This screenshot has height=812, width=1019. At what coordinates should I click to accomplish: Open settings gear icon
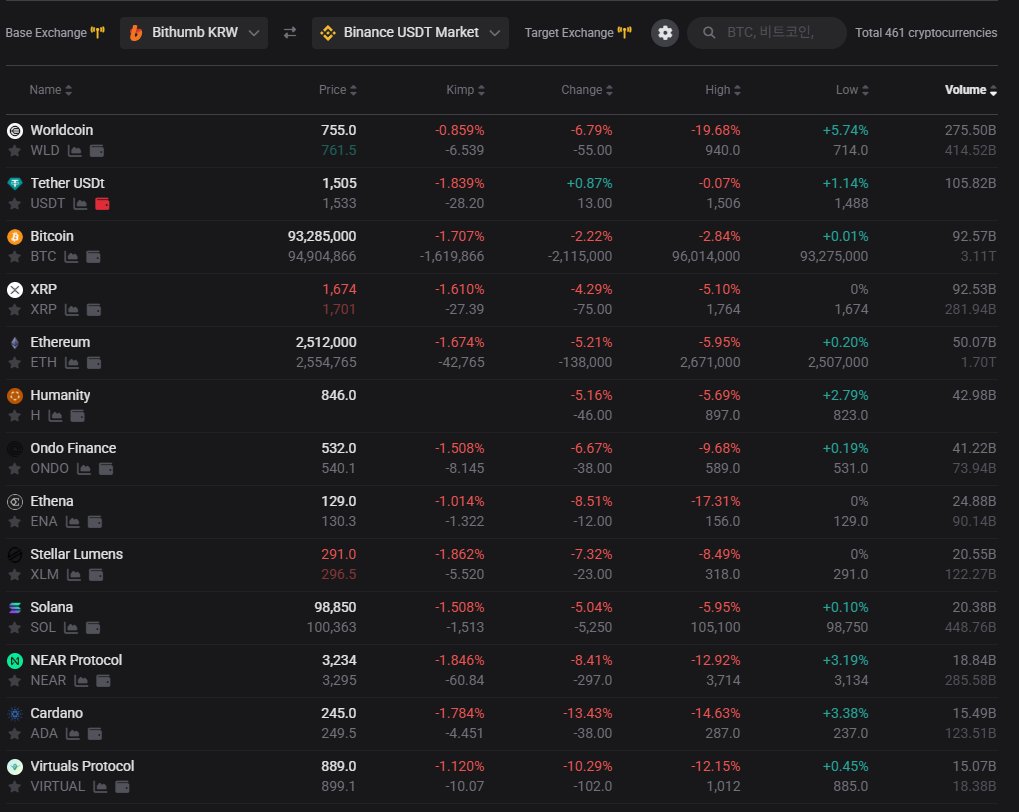pyautogui.click(x=665, y=33)
